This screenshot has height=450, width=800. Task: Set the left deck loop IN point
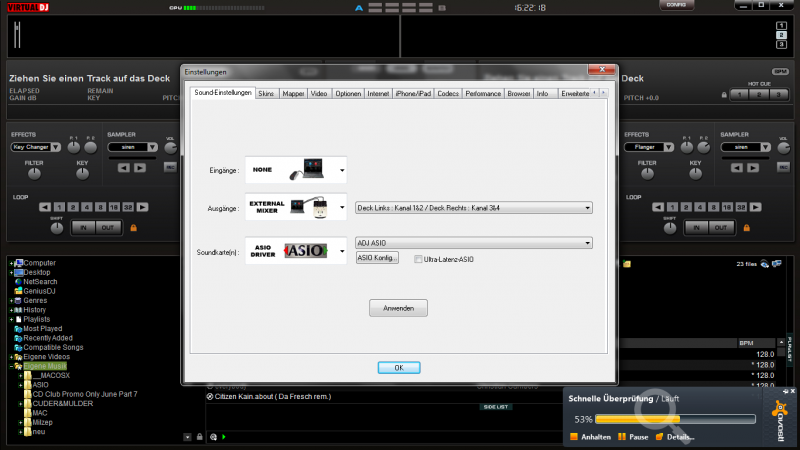point(84,228)
